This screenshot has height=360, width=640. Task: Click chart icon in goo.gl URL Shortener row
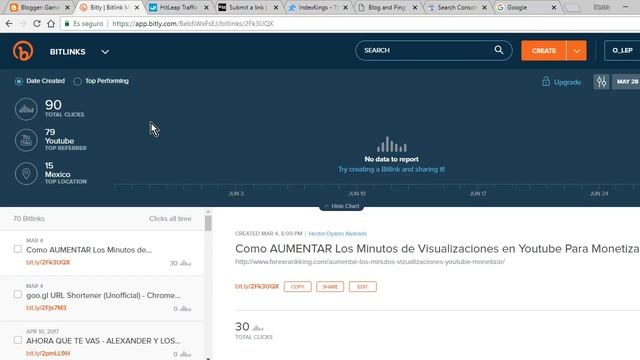click(x=186, y=309)
